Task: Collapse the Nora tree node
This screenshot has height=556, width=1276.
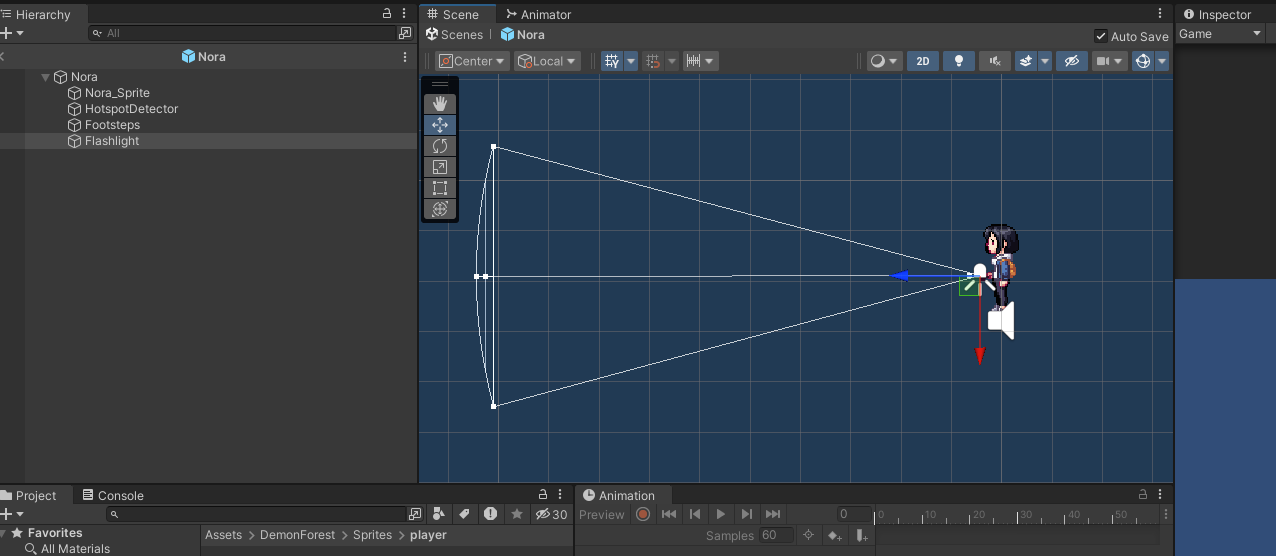Action: click(45, 77)
